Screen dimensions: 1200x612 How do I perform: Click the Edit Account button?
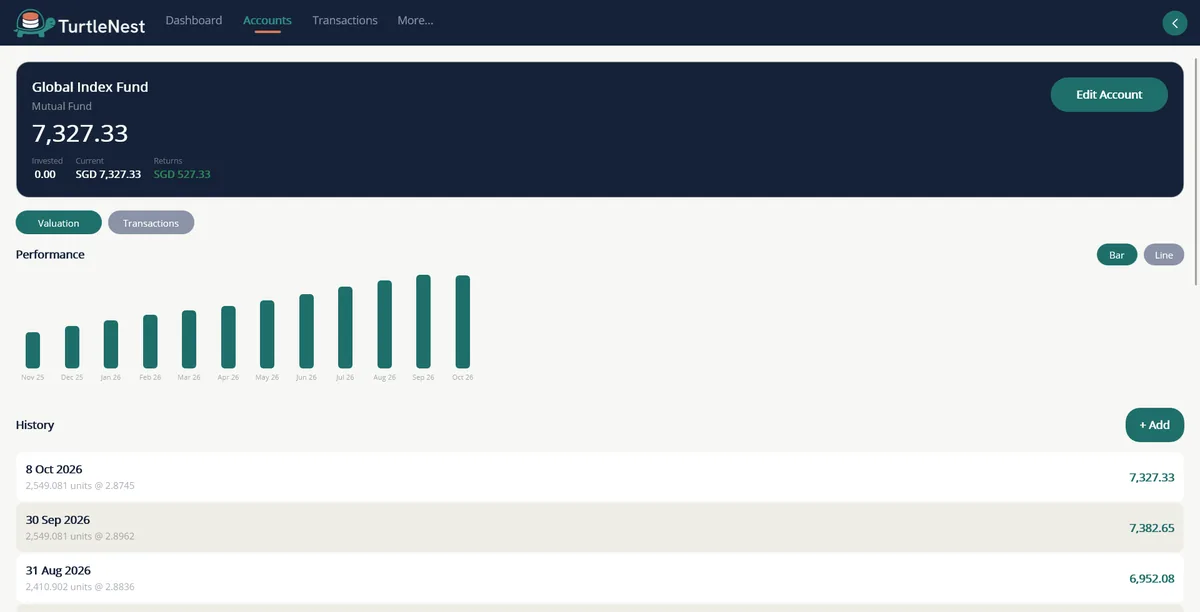point(1109,95)
